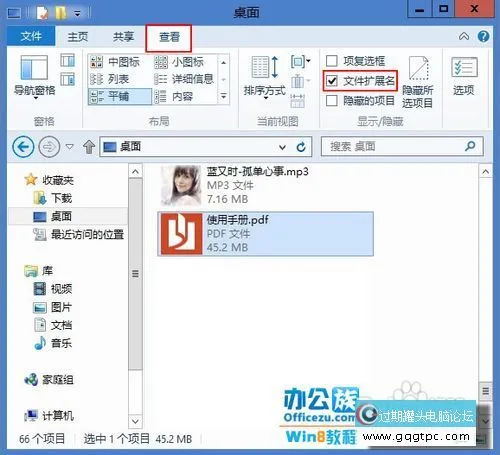
Task: Select 收藏夹 in navigation pane
Action: [49, 180]
